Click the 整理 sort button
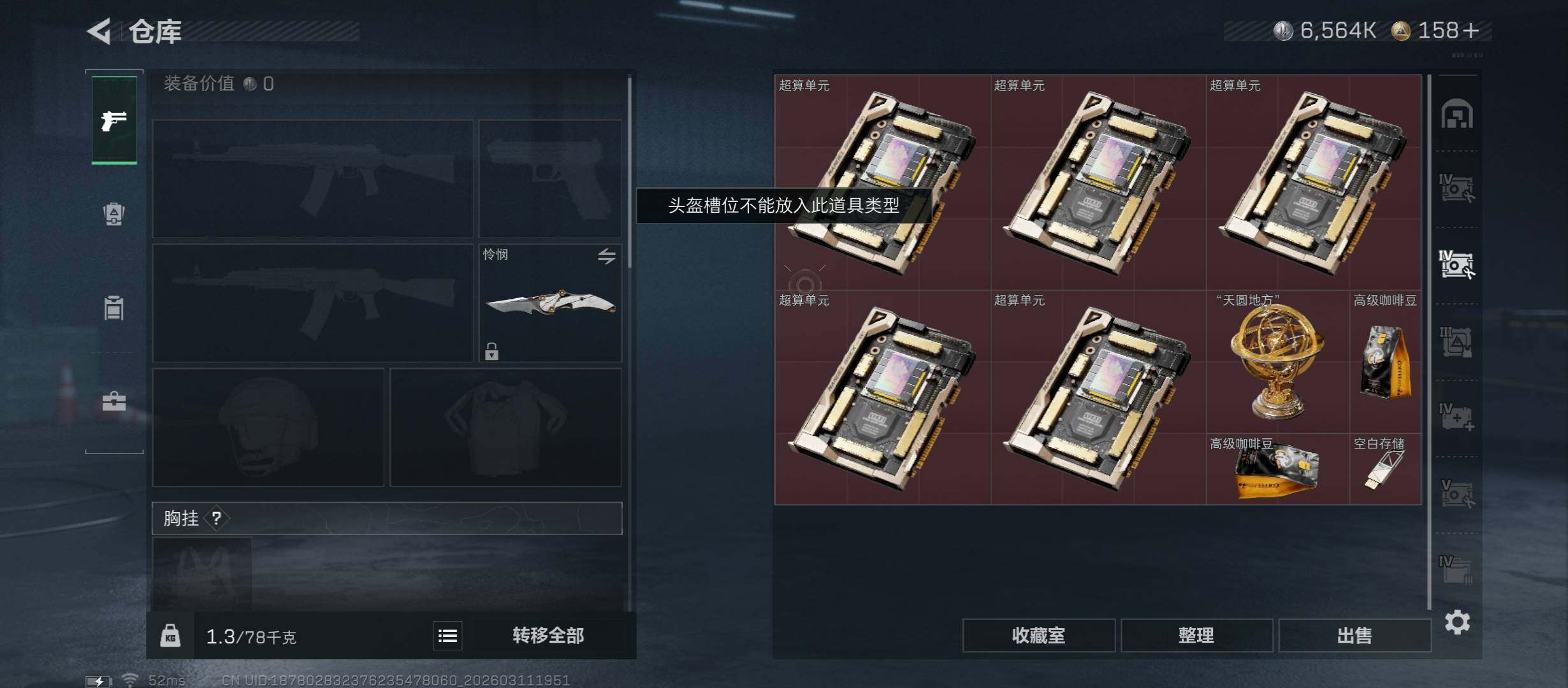Viewport: 1568px width, 688px height. coord(1196,635)
